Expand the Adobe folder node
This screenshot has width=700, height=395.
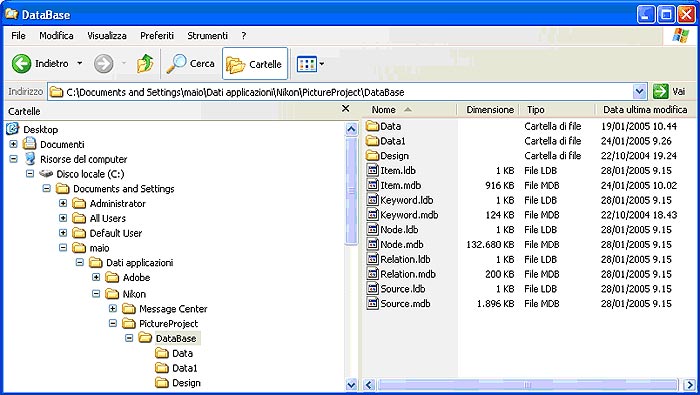tap(96, 277)
